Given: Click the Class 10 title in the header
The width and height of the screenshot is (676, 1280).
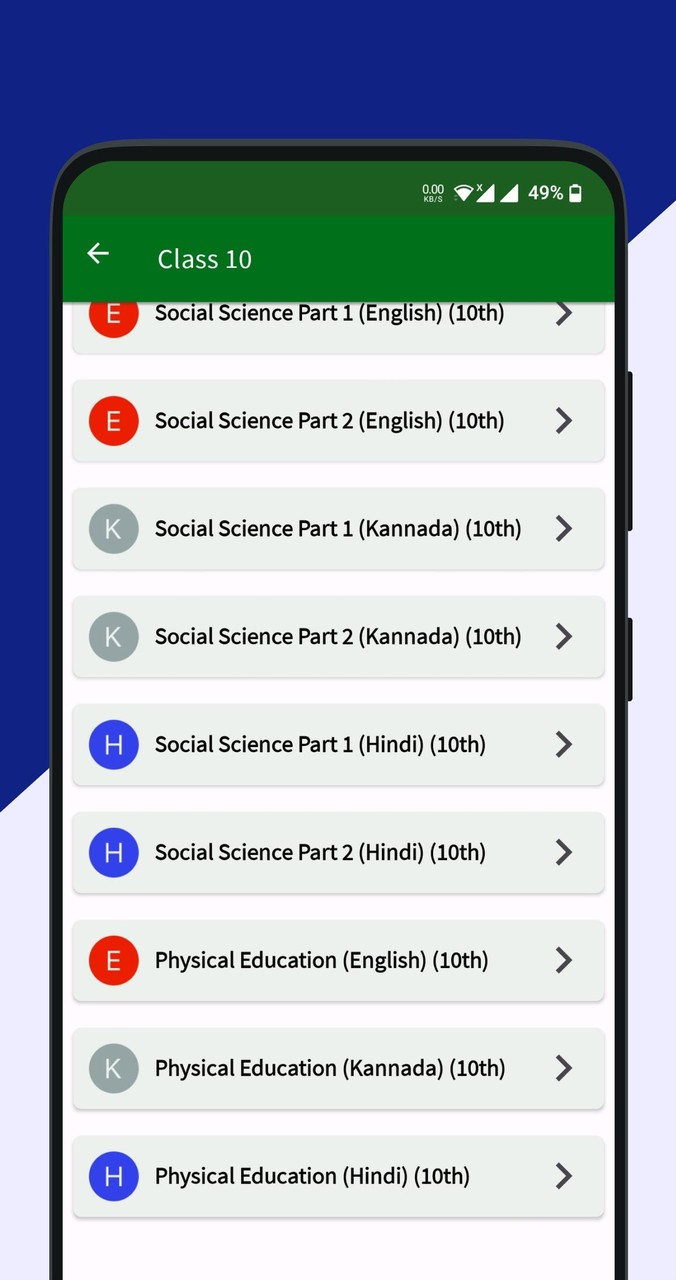Looking at the screenshot, I should point(204,259).
